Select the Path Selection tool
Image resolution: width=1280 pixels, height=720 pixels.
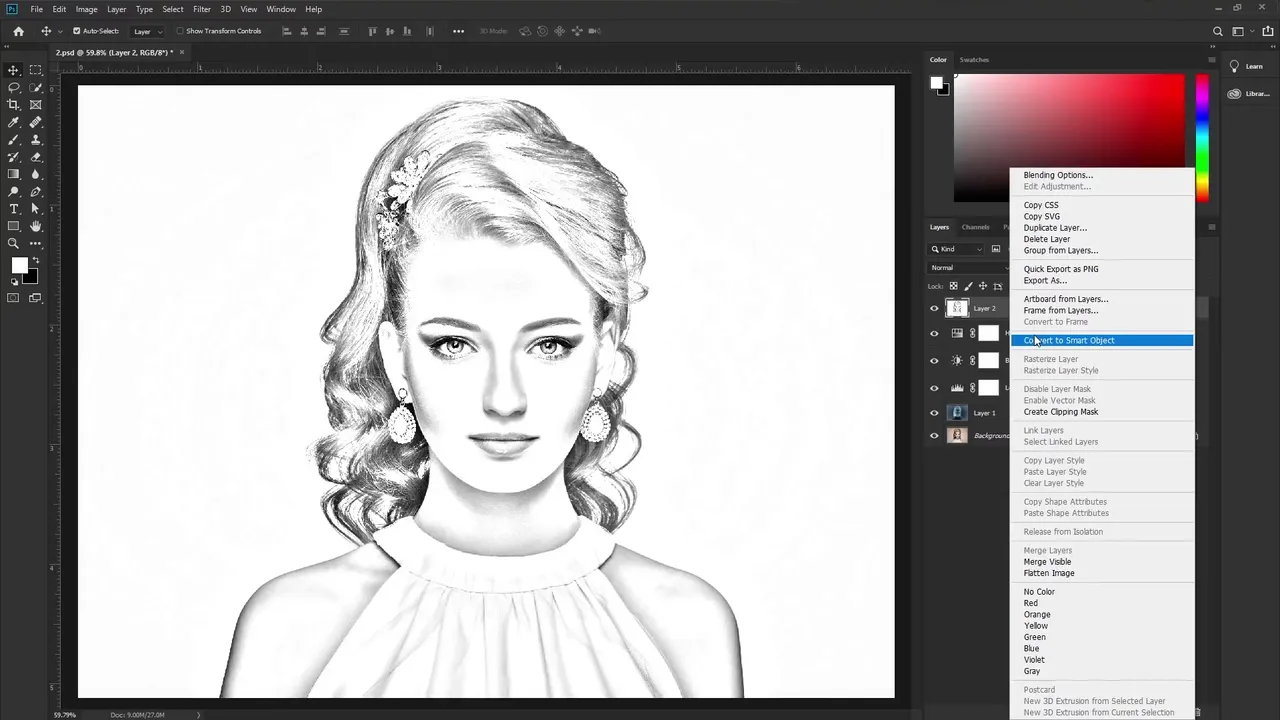click(x=36, y=209)
